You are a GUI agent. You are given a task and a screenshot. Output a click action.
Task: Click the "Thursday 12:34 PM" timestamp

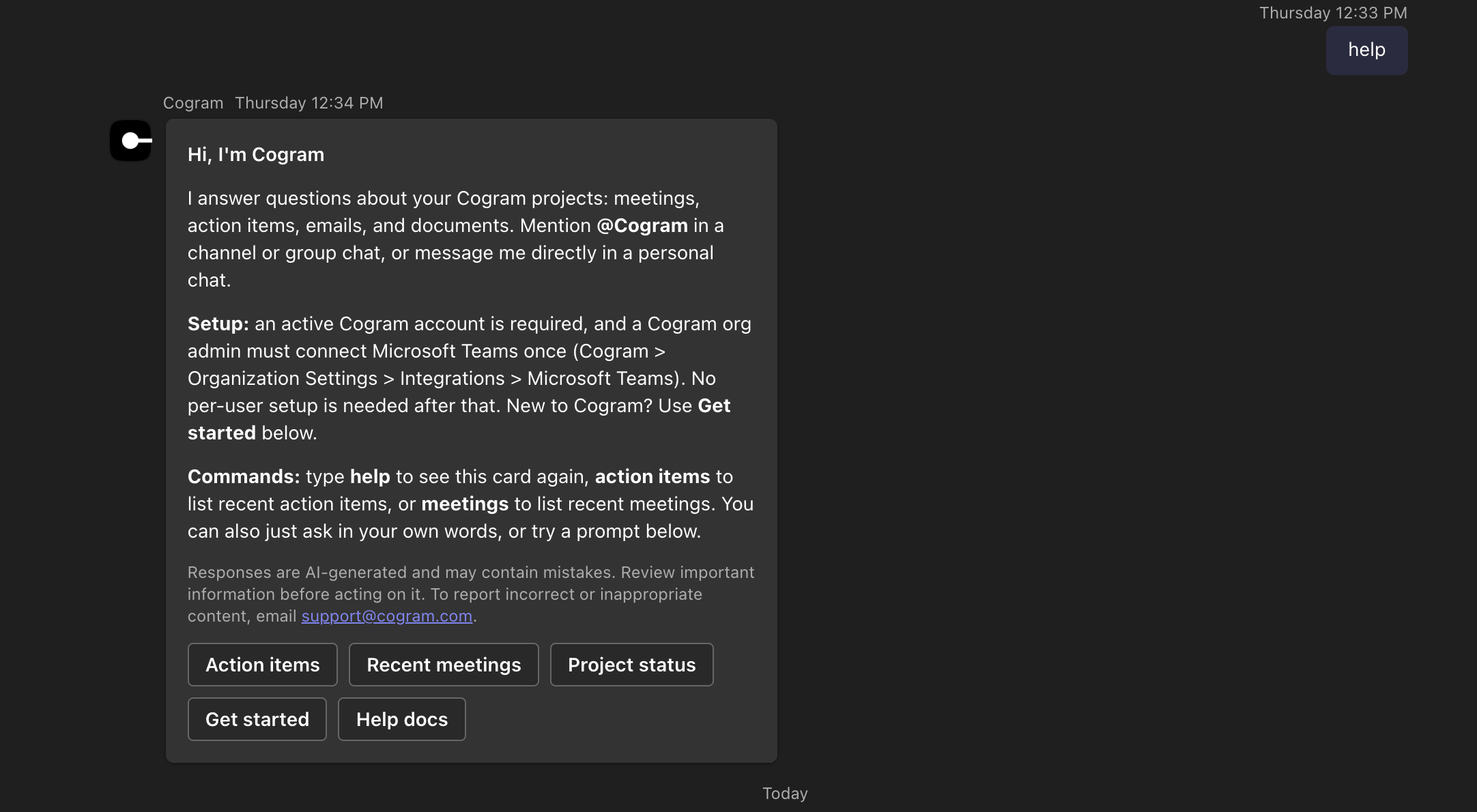click(x=309, y=103)
